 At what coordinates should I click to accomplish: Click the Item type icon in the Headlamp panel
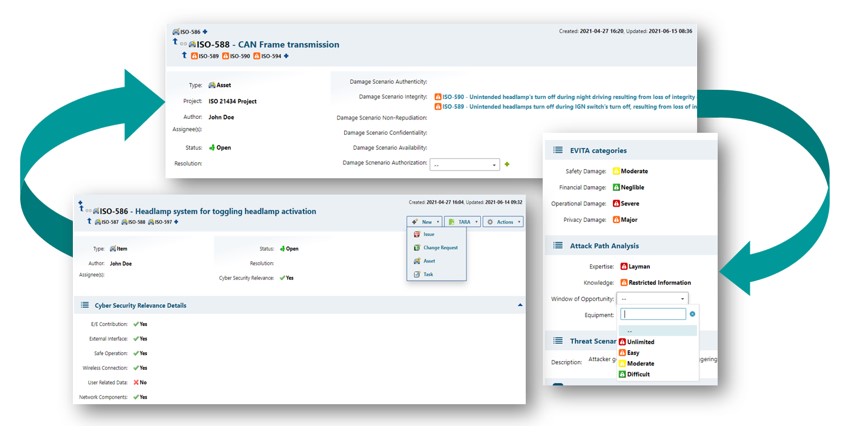[x=113, y=249]
